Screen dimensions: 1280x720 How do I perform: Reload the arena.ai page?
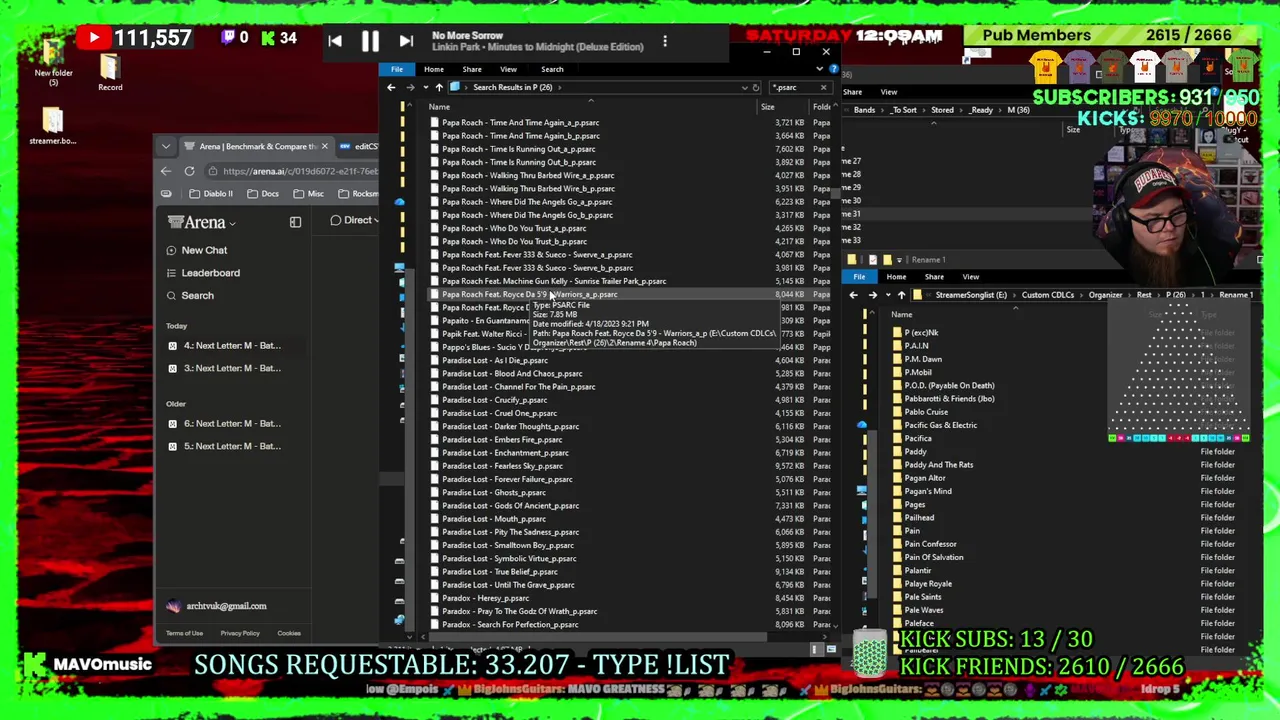(189, 171)
